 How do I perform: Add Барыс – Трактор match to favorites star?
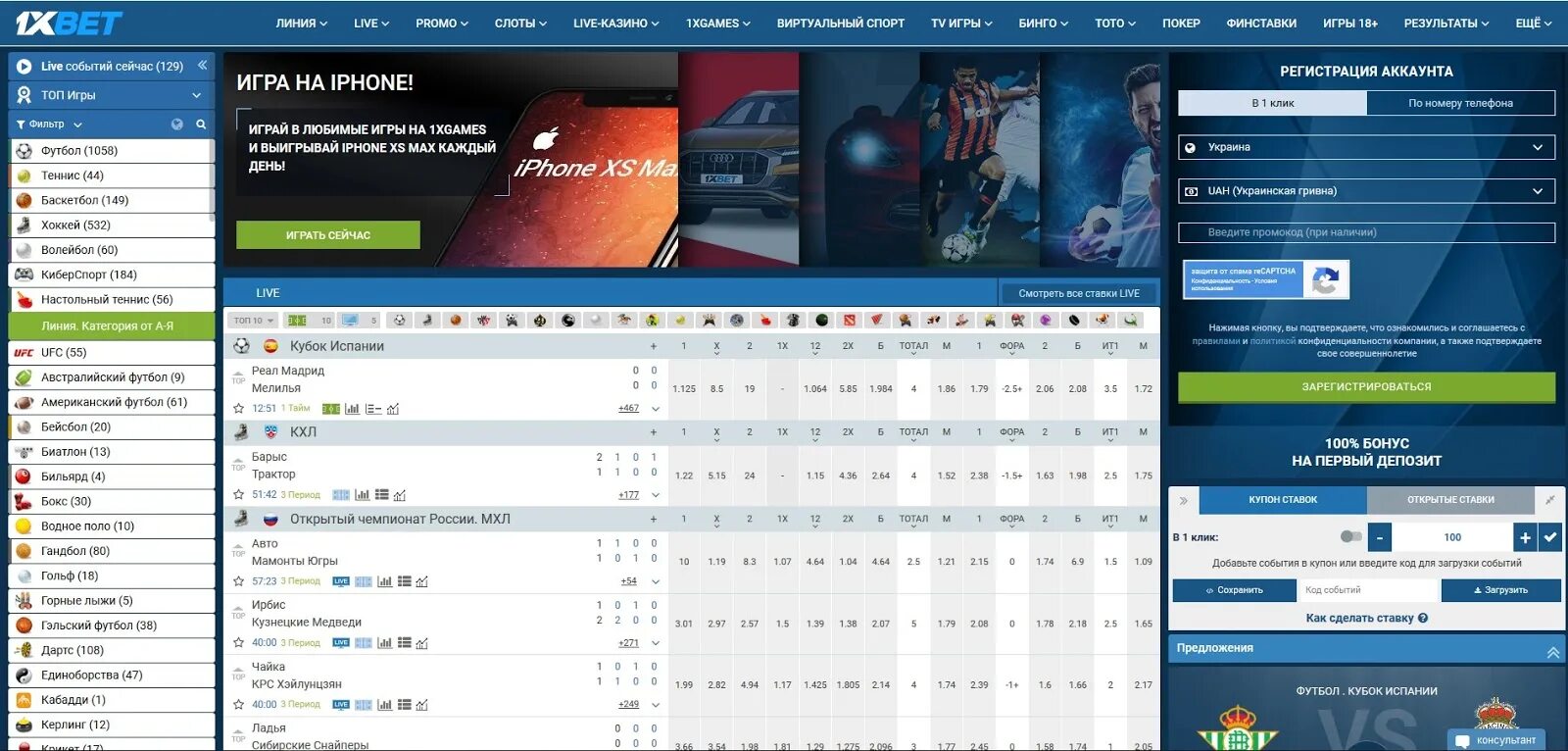point(238,495)
